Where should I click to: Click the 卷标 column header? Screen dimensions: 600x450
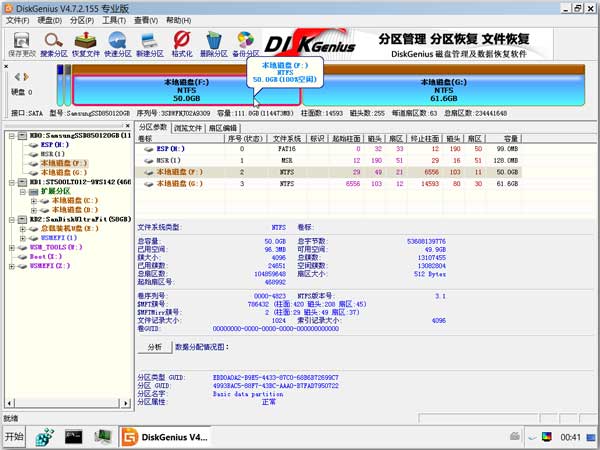pyautogui.click(x=180, y=139)
